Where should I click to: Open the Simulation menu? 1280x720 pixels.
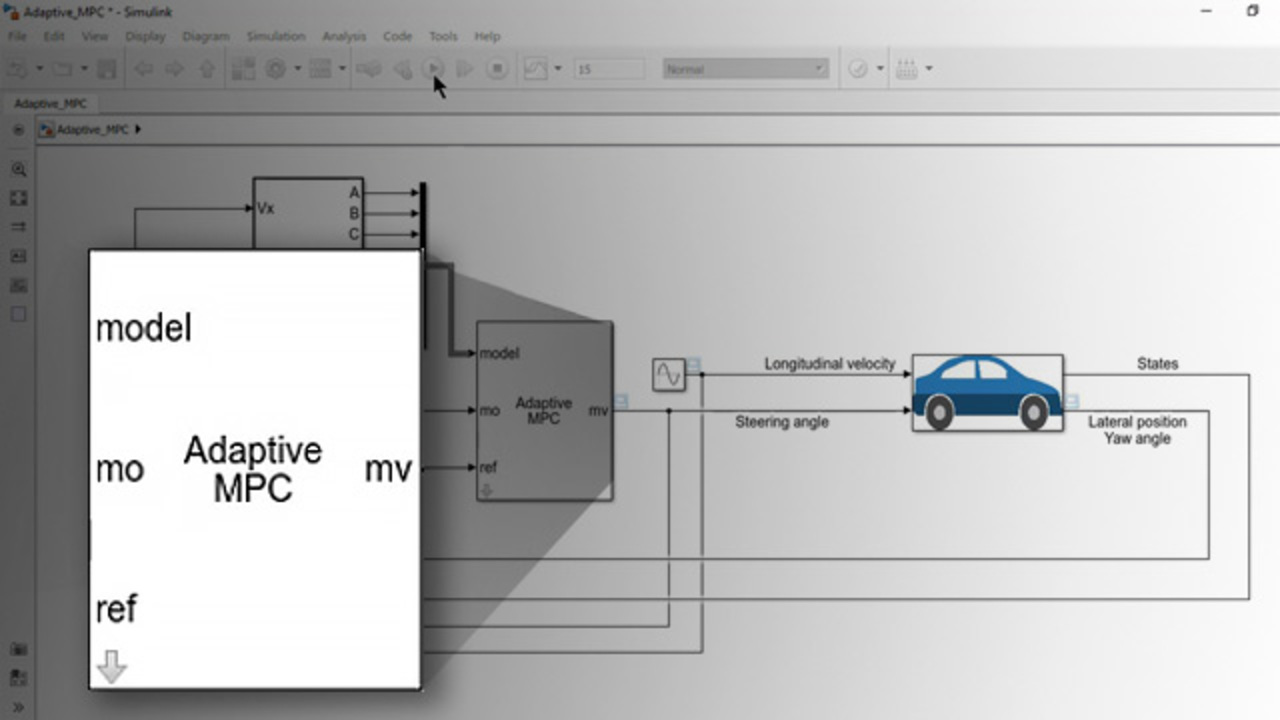point(275,36)
